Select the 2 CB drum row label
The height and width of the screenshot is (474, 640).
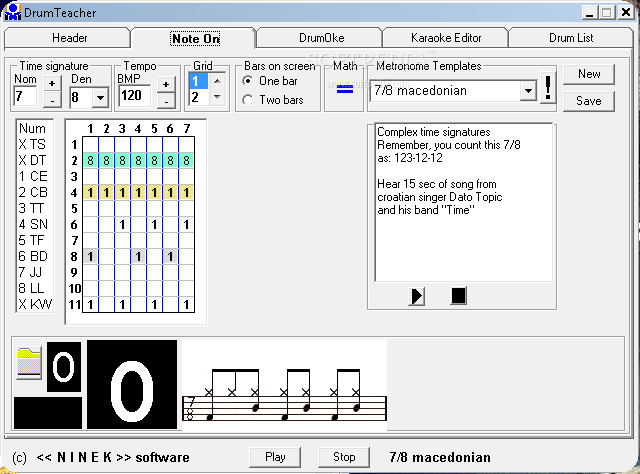coord(33,192)
